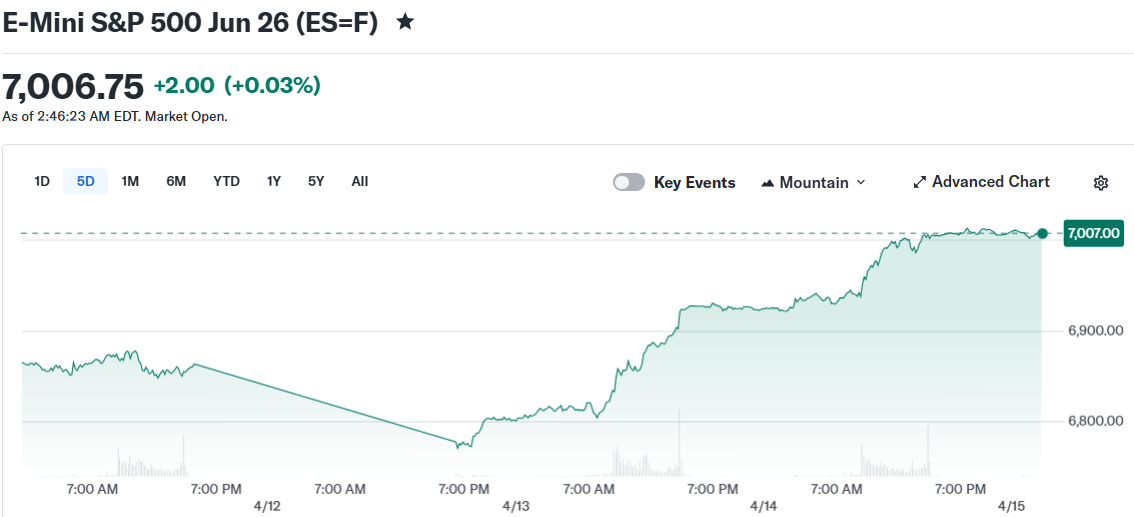
Task: Click the 4/15 date label
Action: [1010, 505]
